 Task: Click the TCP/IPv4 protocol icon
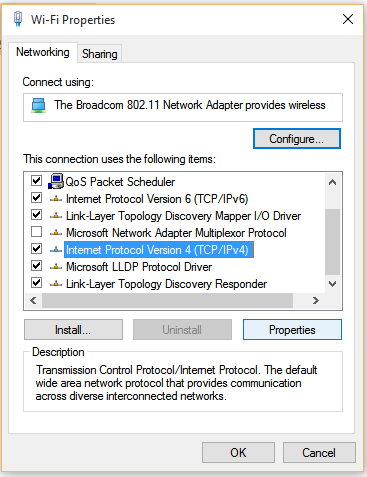coord(56,250)
